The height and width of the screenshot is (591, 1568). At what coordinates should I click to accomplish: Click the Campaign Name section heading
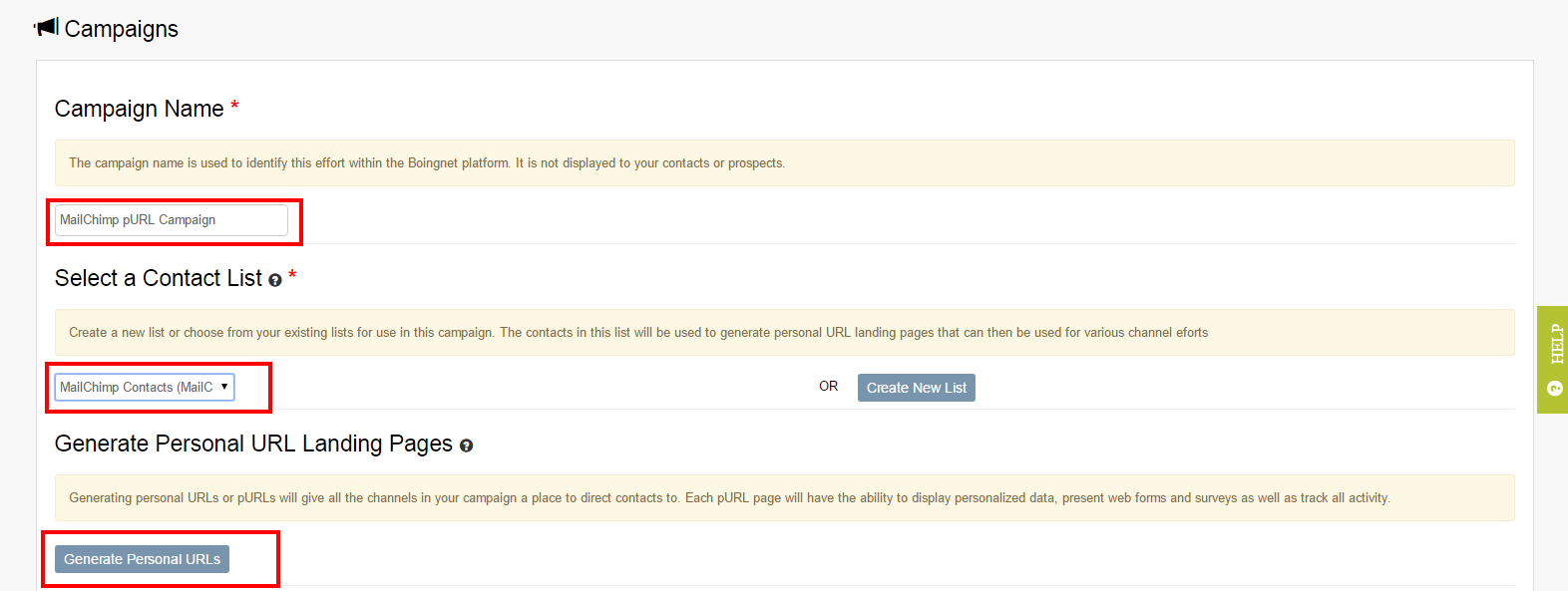[140, 109]
